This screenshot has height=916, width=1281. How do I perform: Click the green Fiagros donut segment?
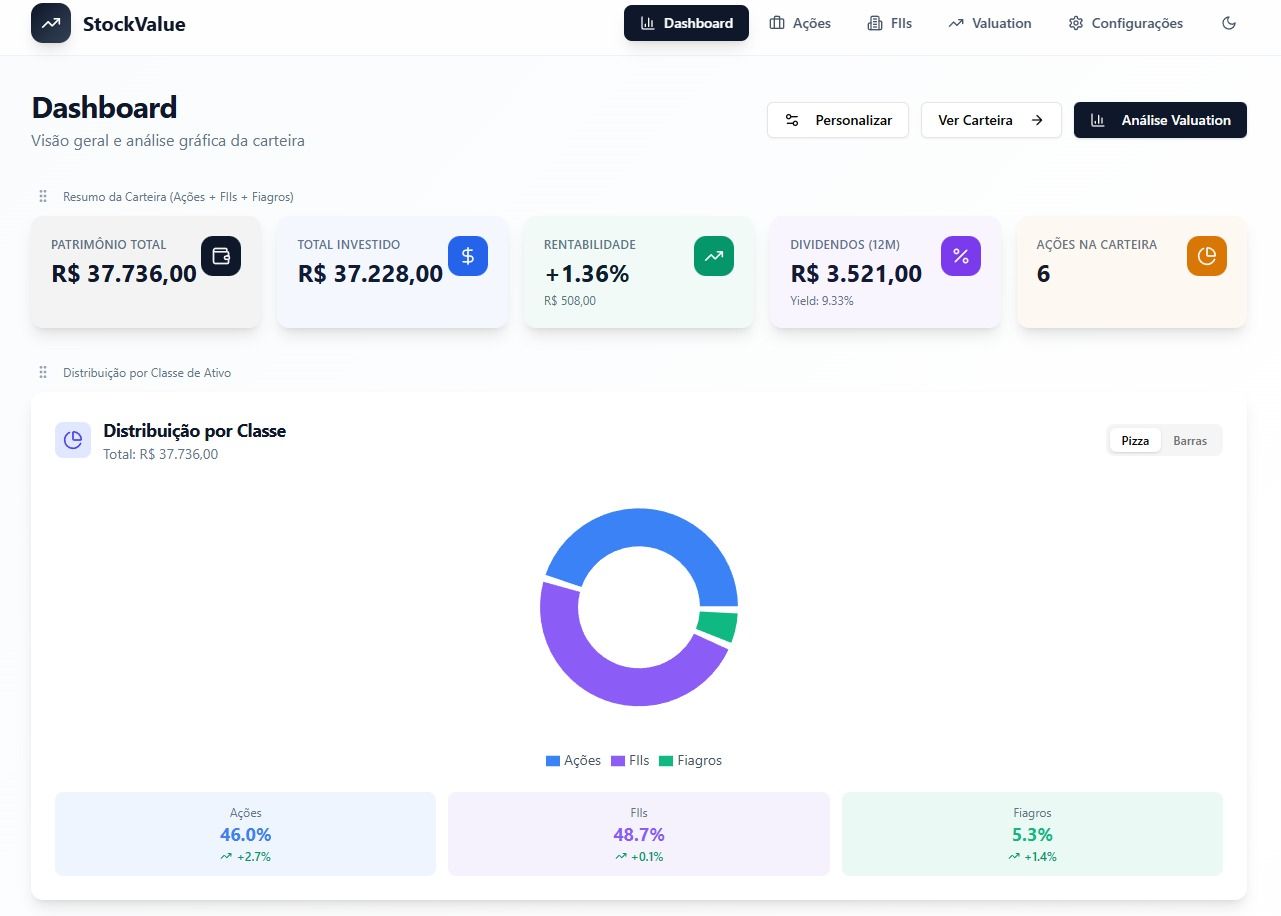(718, 627)
